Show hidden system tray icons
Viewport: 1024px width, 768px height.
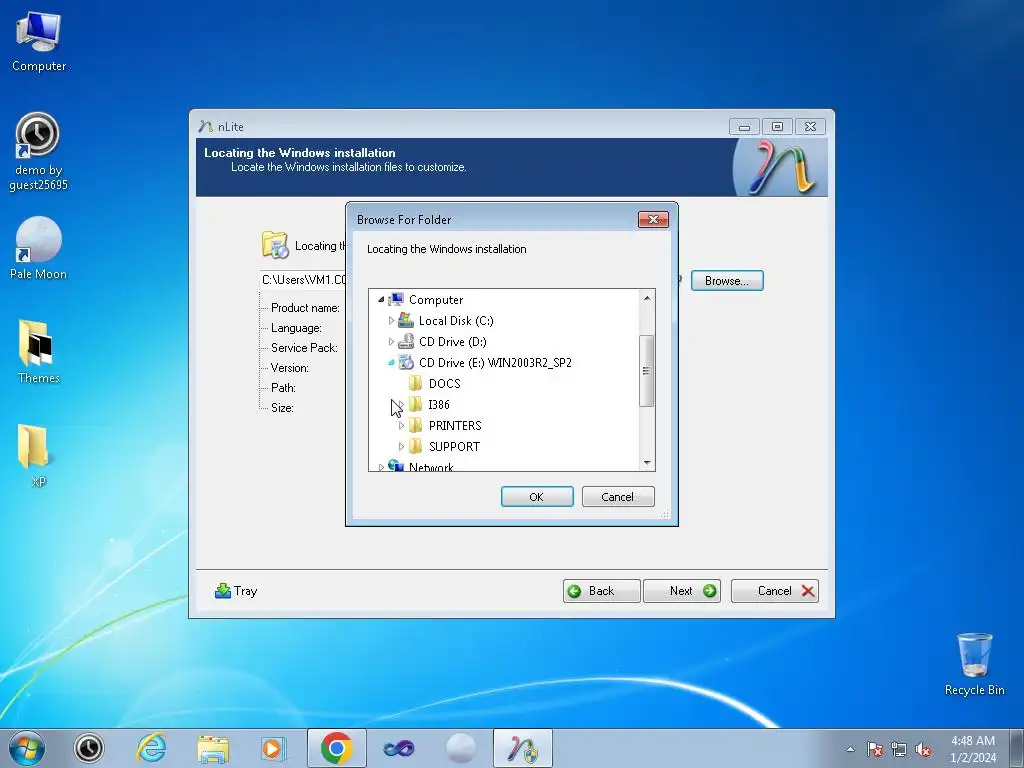850,749
